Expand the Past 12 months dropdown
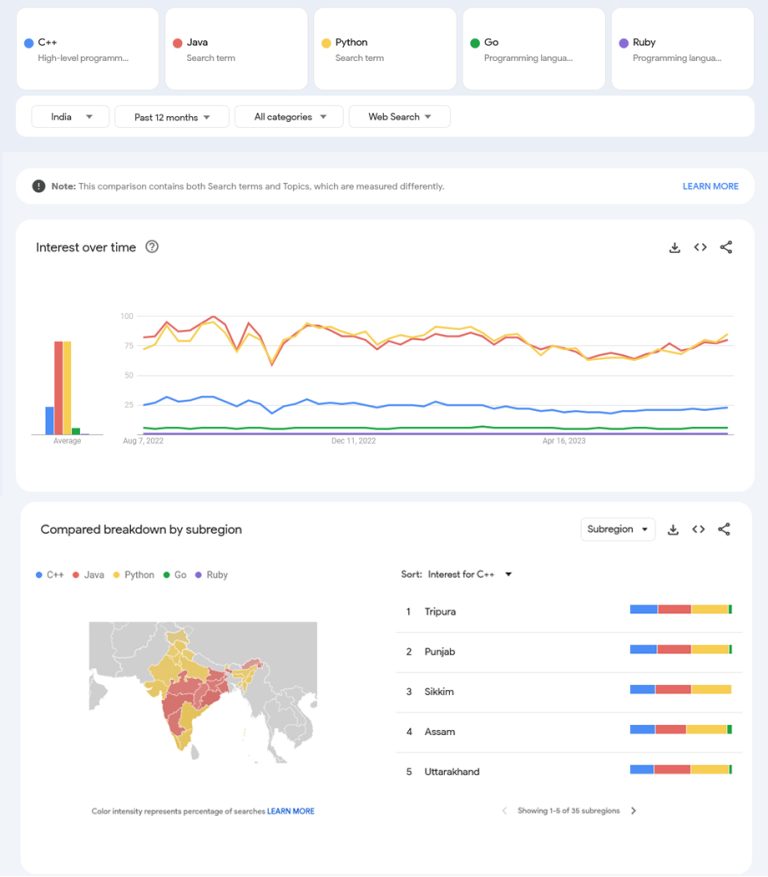 172,117
